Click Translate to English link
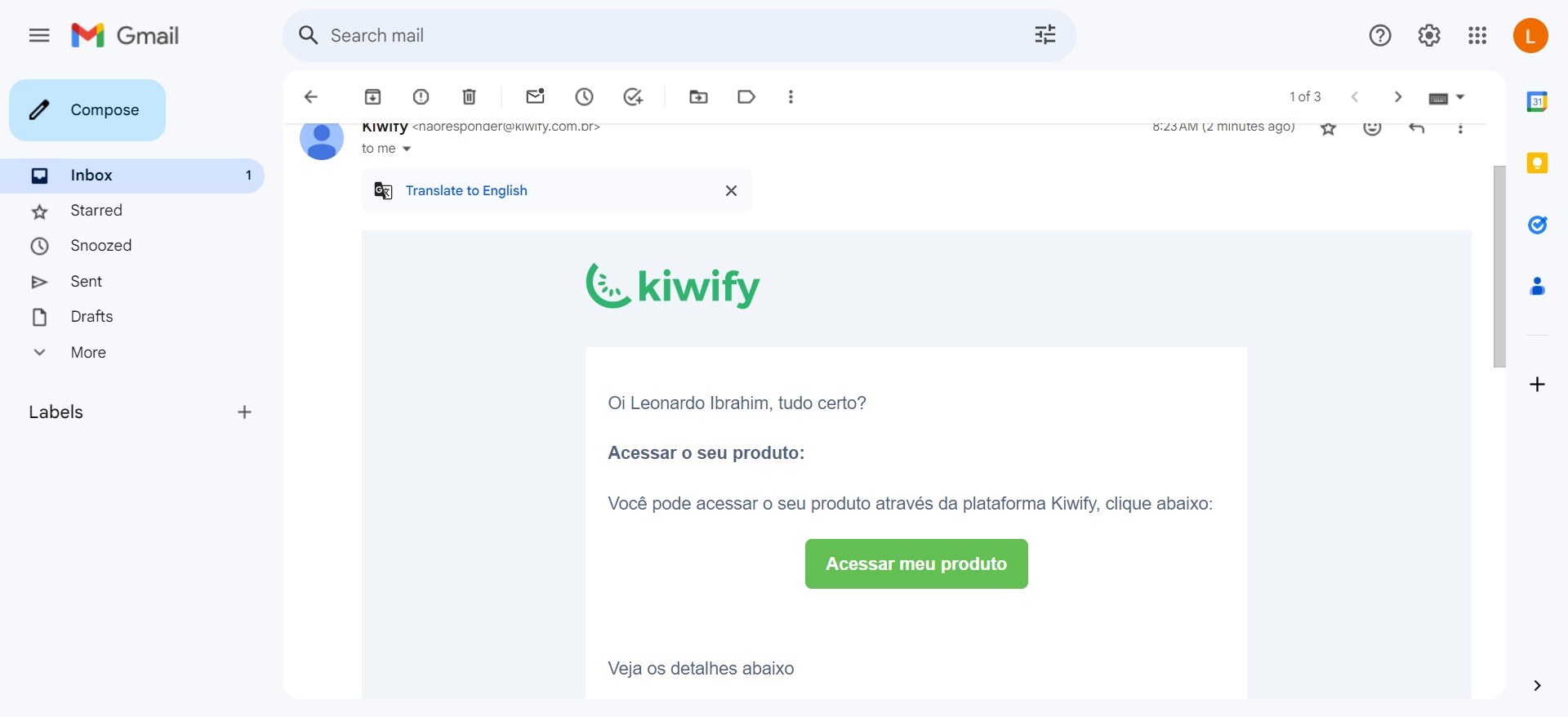The width and height of the screenshot is (1568, 717). (x=466, y=191)
